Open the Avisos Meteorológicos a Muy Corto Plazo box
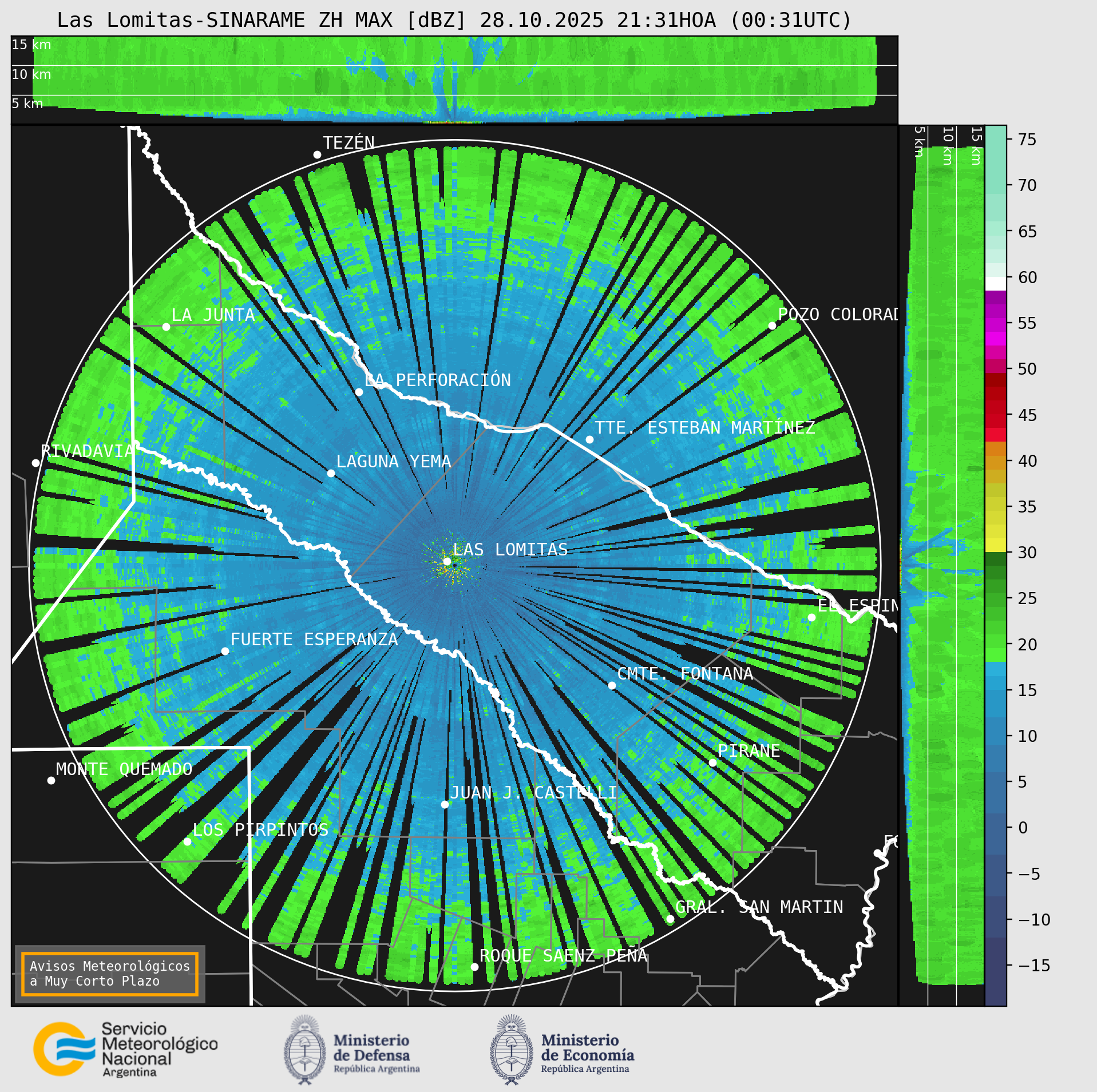Image resolution: width=1097 pixels, height=1092 pixels. pyautogui.click(x=110, y=974)
